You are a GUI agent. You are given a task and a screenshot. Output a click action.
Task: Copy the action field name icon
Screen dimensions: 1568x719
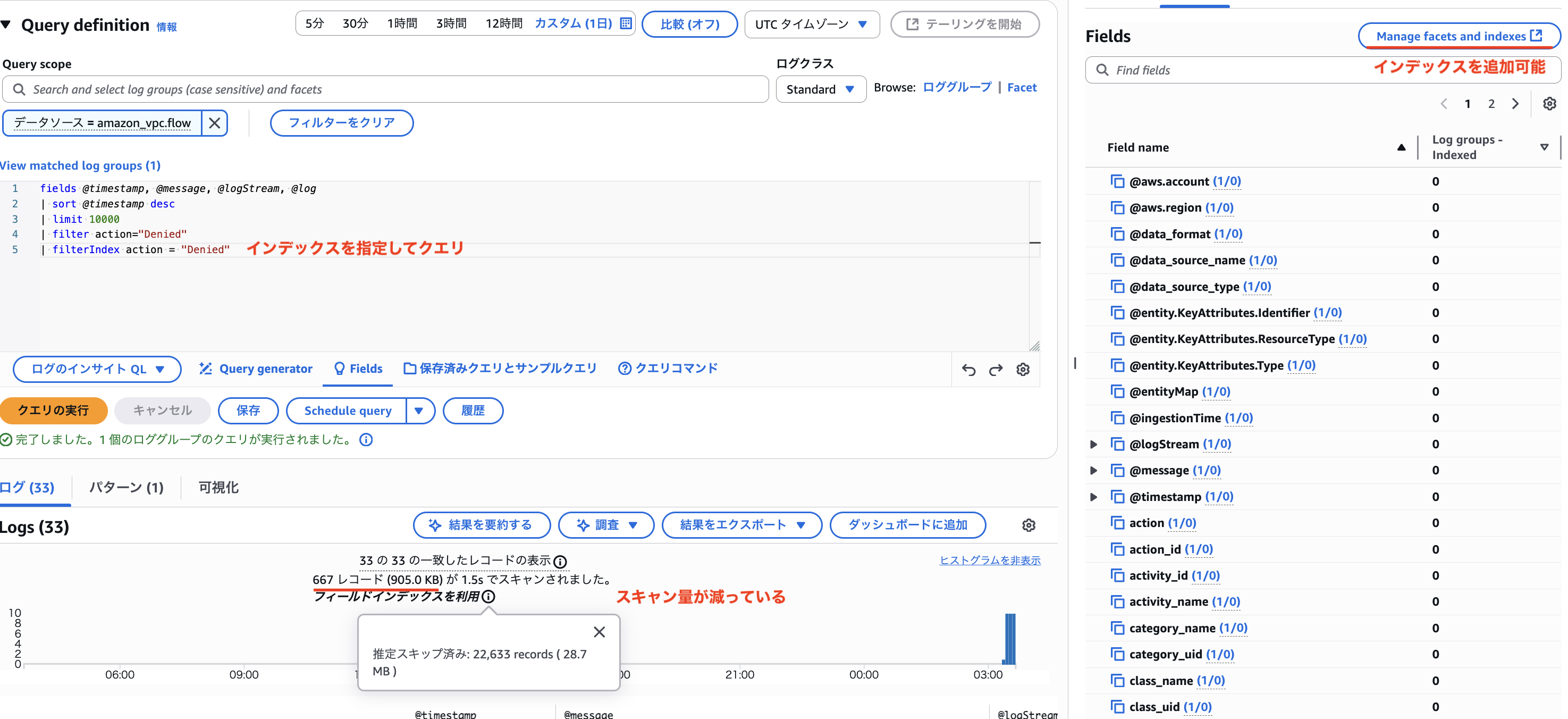click(x=1118, y=522)
